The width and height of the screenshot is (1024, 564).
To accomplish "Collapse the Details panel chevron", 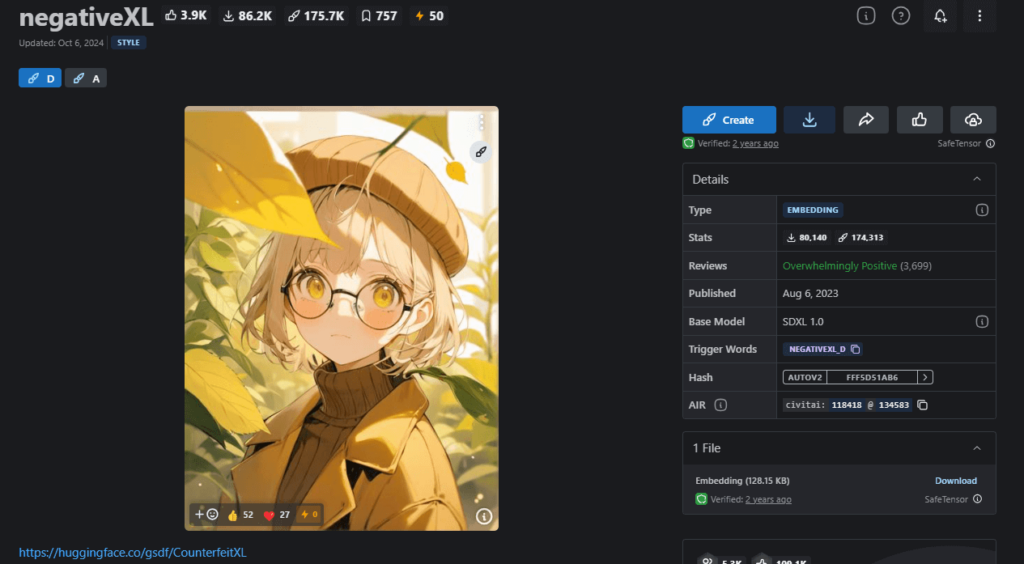I will [x=977, y=179].
